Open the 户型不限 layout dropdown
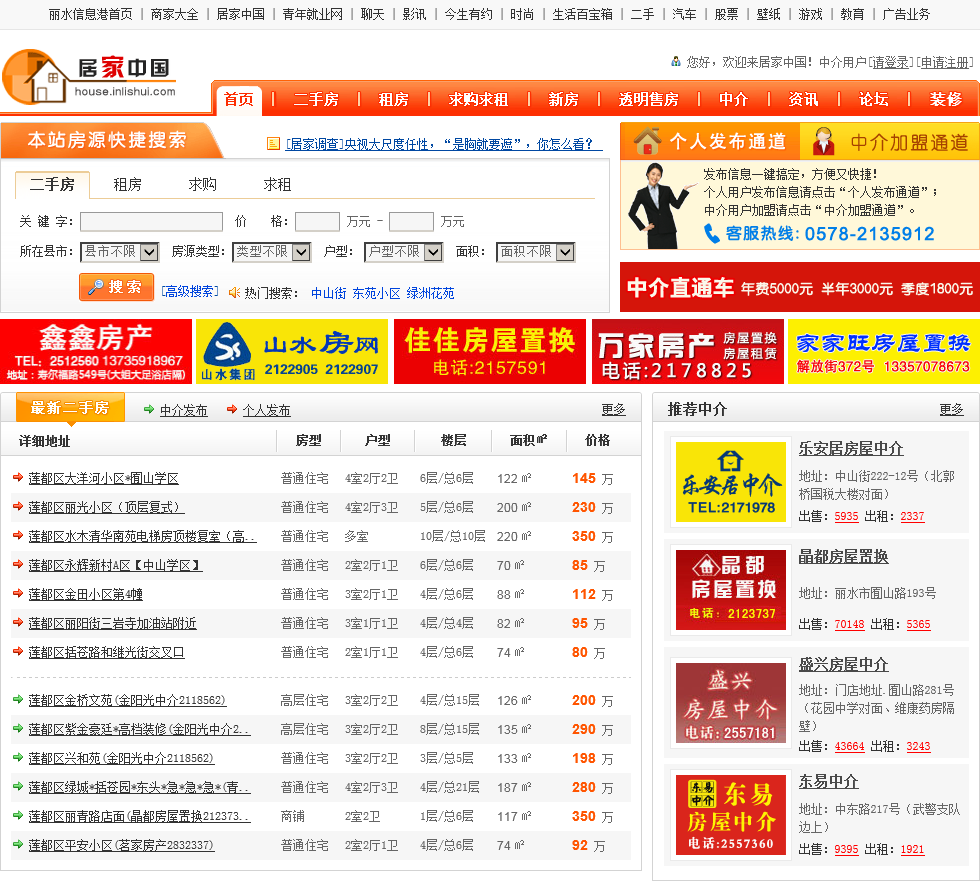Image resolution: width=980 pixels, height=891 pixels. coord(403,252)
